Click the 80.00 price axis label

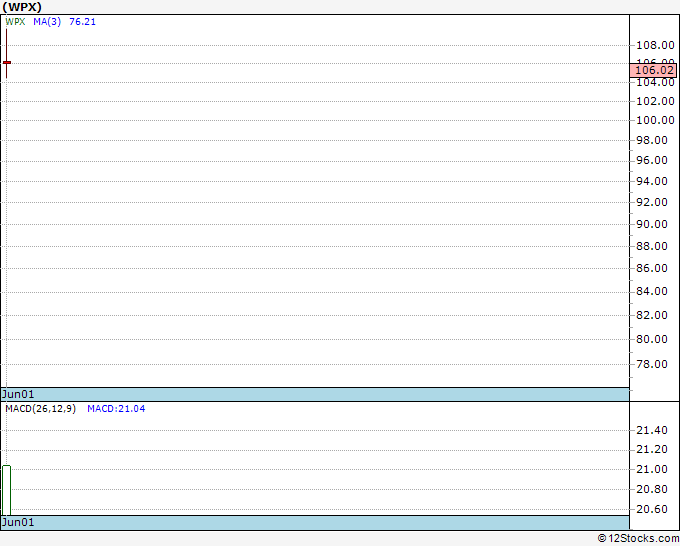click(651, 339)
